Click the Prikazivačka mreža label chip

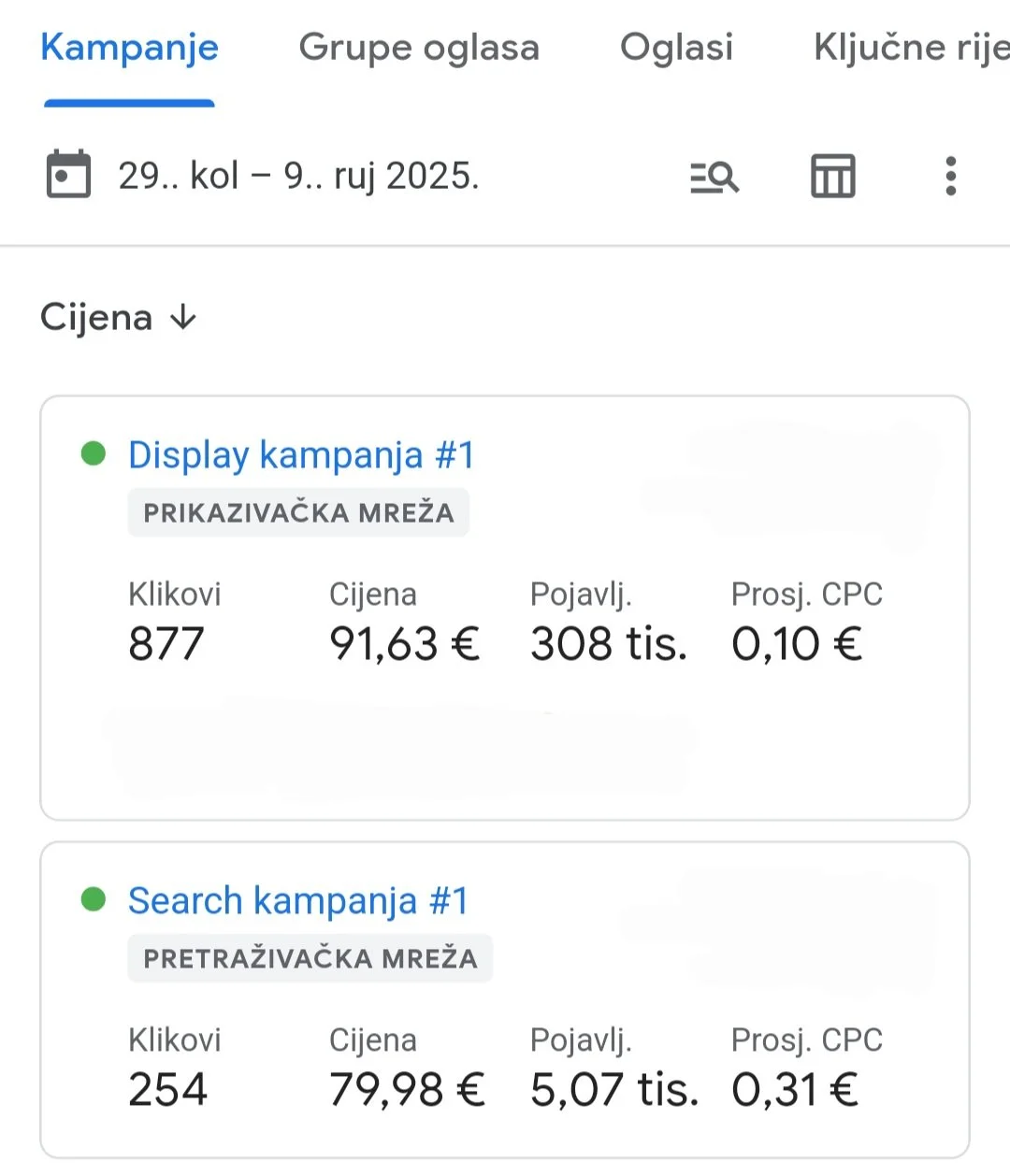click(x=298, y=513)
